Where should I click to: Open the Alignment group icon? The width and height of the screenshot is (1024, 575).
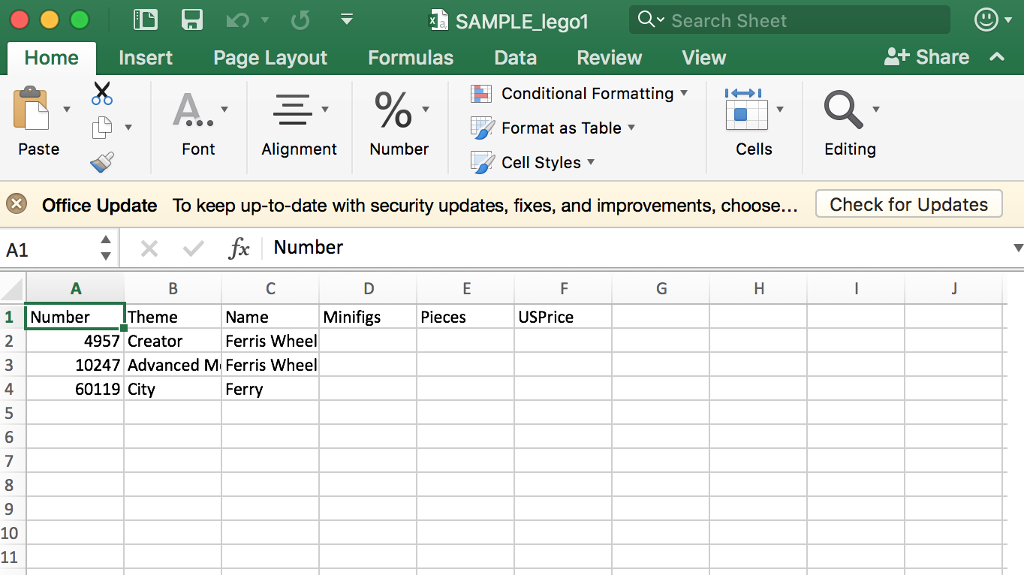[x=292, y=109]
